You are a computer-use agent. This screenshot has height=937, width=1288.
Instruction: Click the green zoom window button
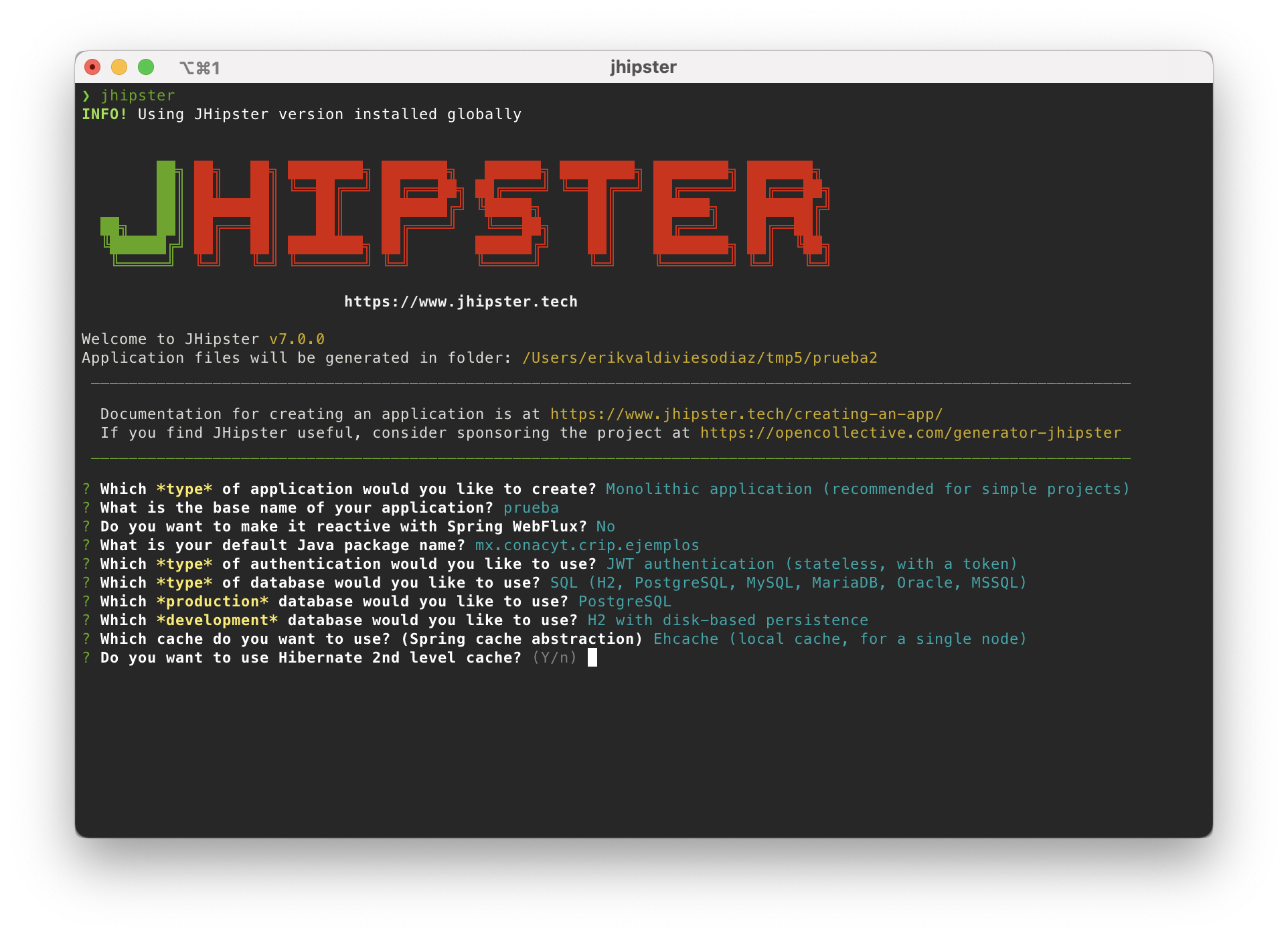point(146,67)
